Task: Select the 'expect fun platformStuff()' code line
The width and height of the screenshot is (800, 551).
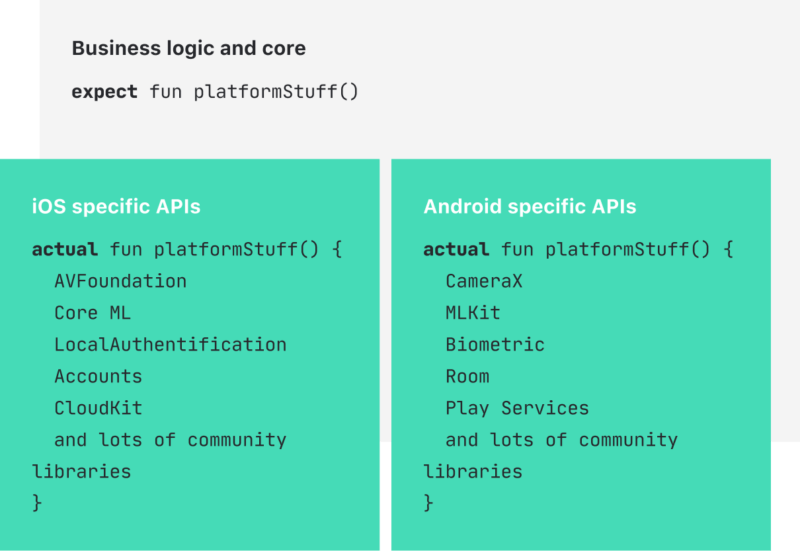Action: (x=215, y=92)
